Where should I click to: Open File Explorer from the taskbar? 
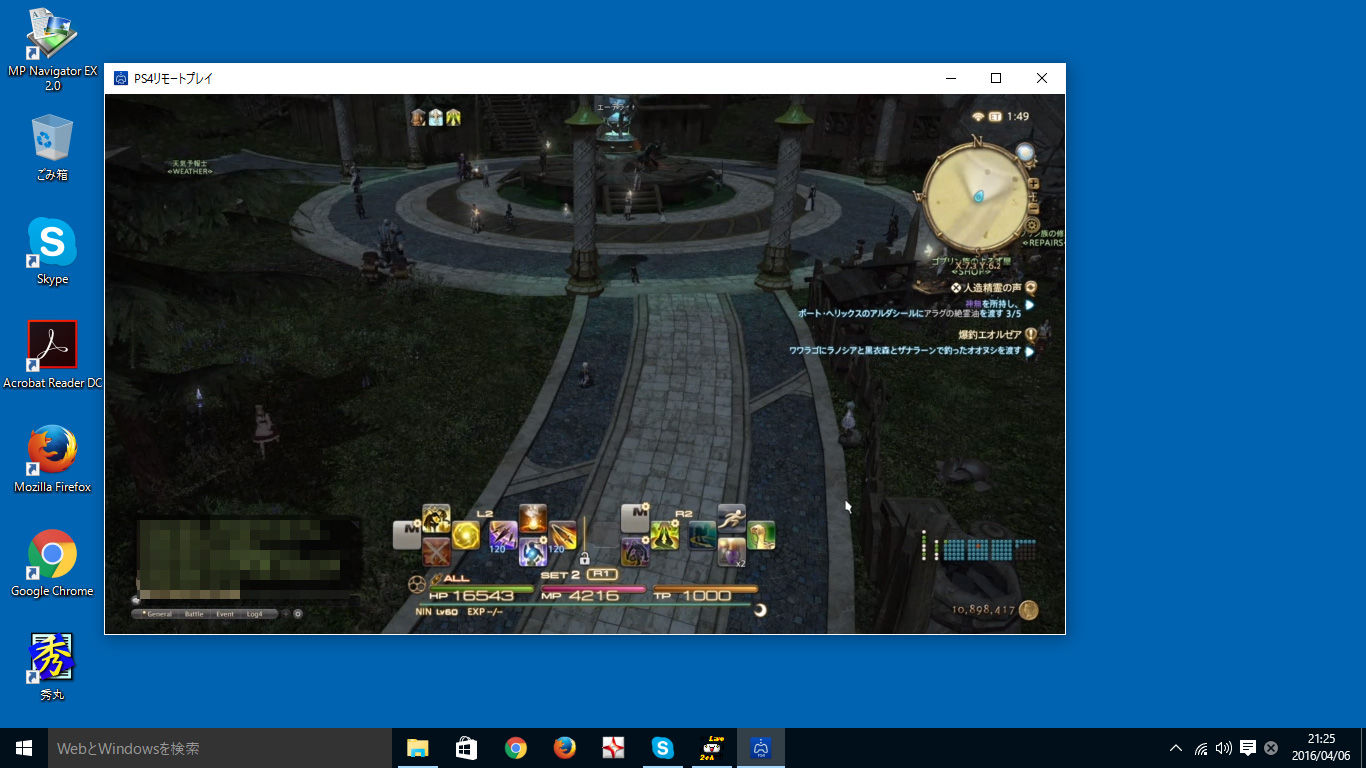tap(418, 748)
